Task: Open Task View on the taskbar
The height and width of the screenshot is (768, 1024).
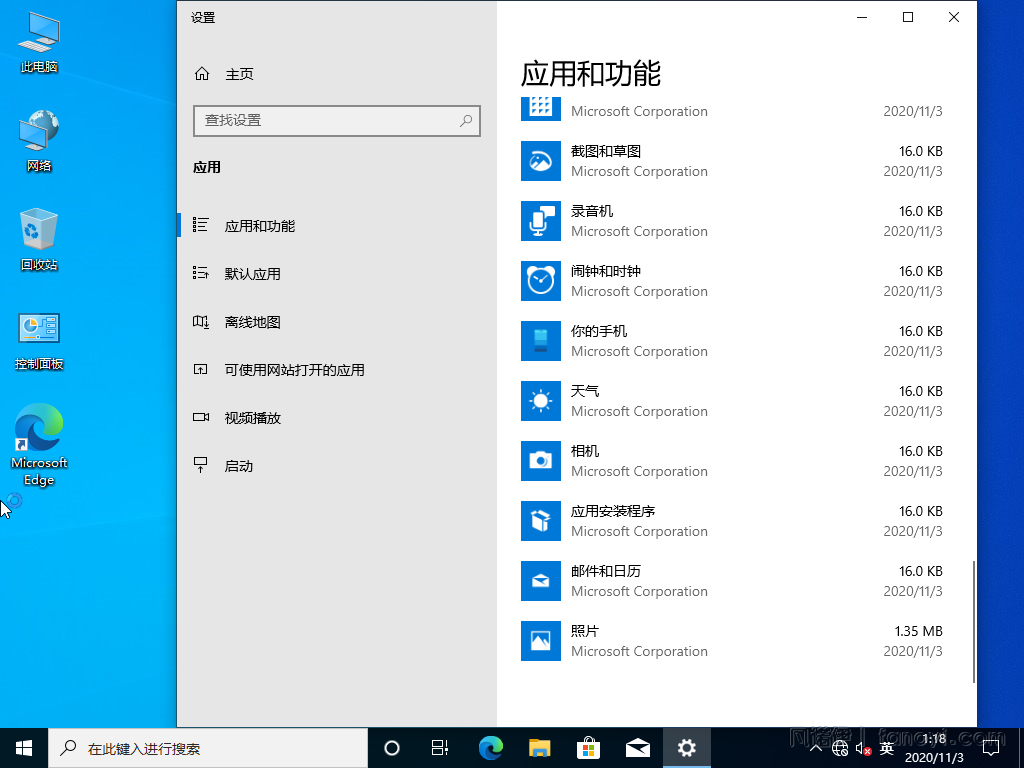Action: 440,748
